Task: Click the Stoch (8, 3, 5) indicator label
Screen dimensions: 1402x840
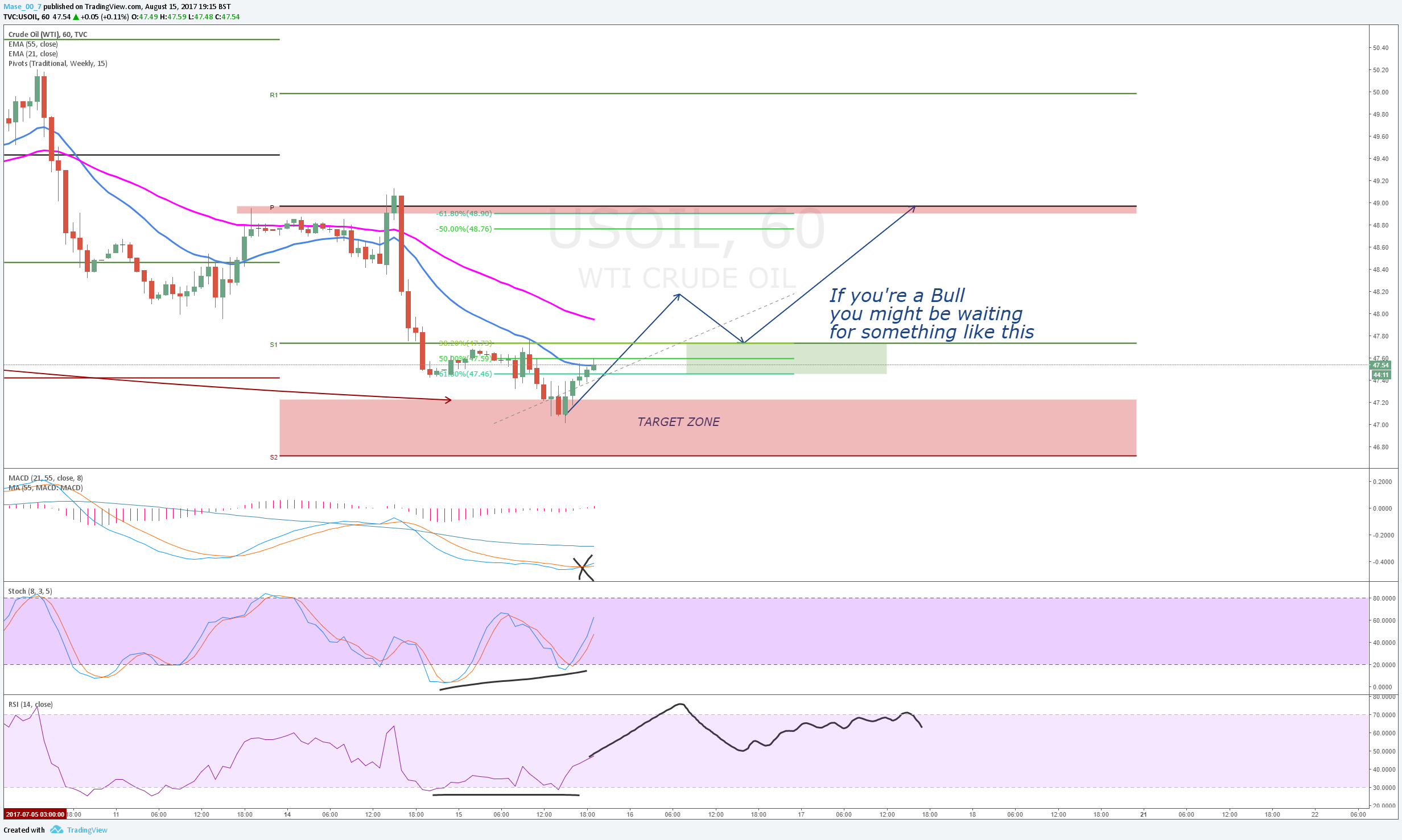Action: coord(30,591)
